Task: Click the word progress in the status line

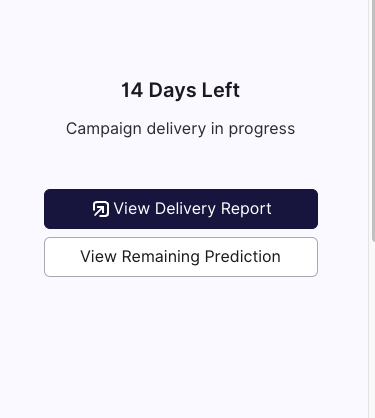Action: tap(262, 130)
